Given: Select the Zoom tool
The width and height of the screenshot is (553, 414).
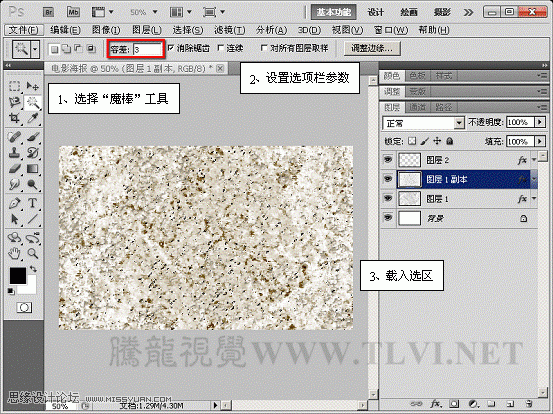Looking at the screenshot, I should point(33,253).
